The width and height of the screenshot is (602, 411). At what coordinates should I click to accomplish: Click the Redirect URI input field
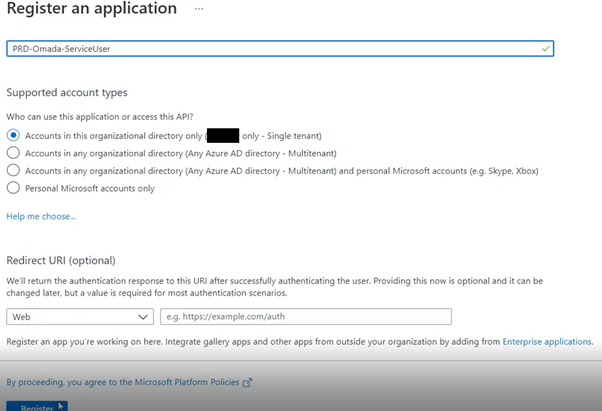point(306,317)
